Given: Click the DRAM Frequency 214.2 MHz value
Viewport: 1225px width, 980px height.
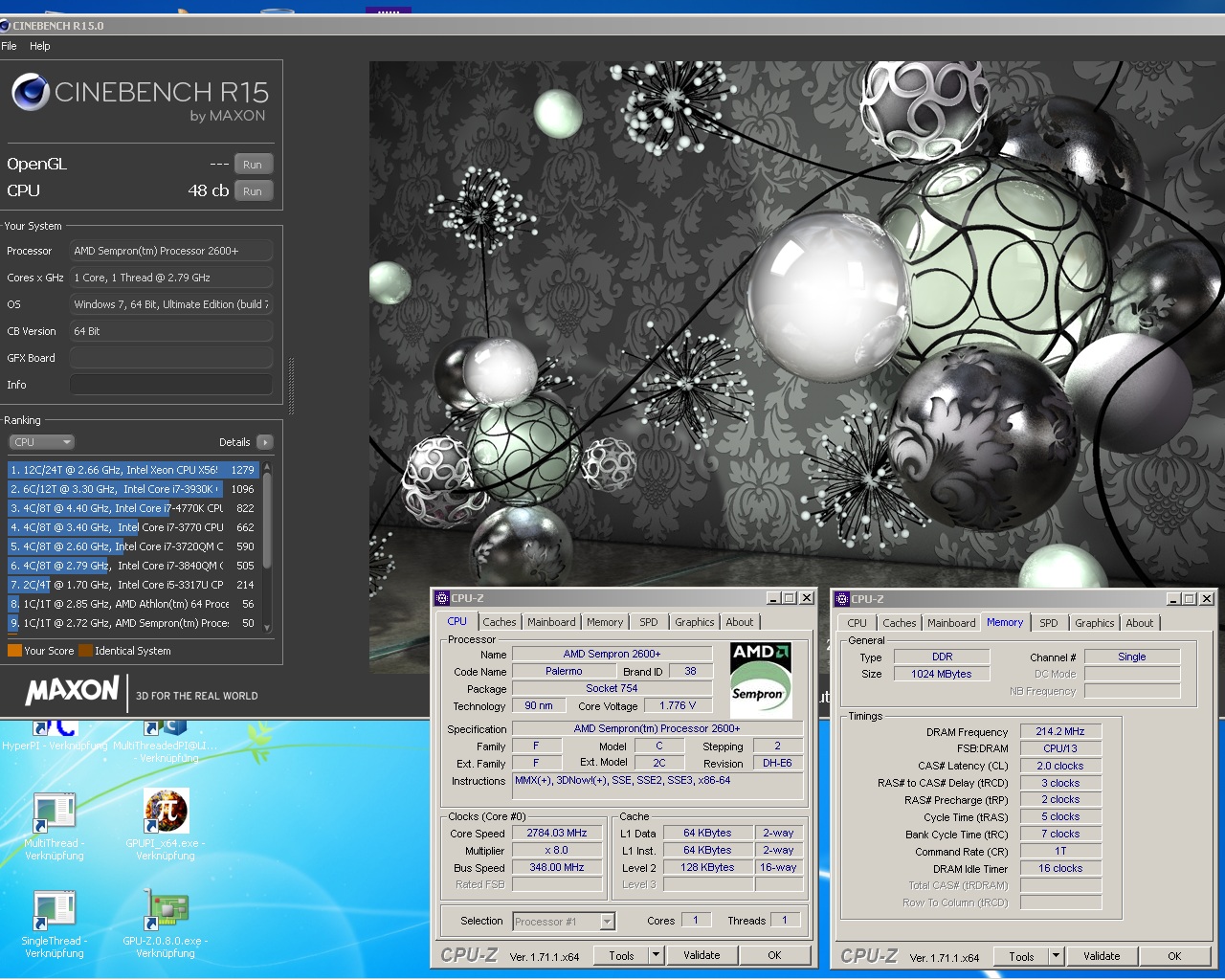Looking at the screenshot, I should [x=1060, y=731].
